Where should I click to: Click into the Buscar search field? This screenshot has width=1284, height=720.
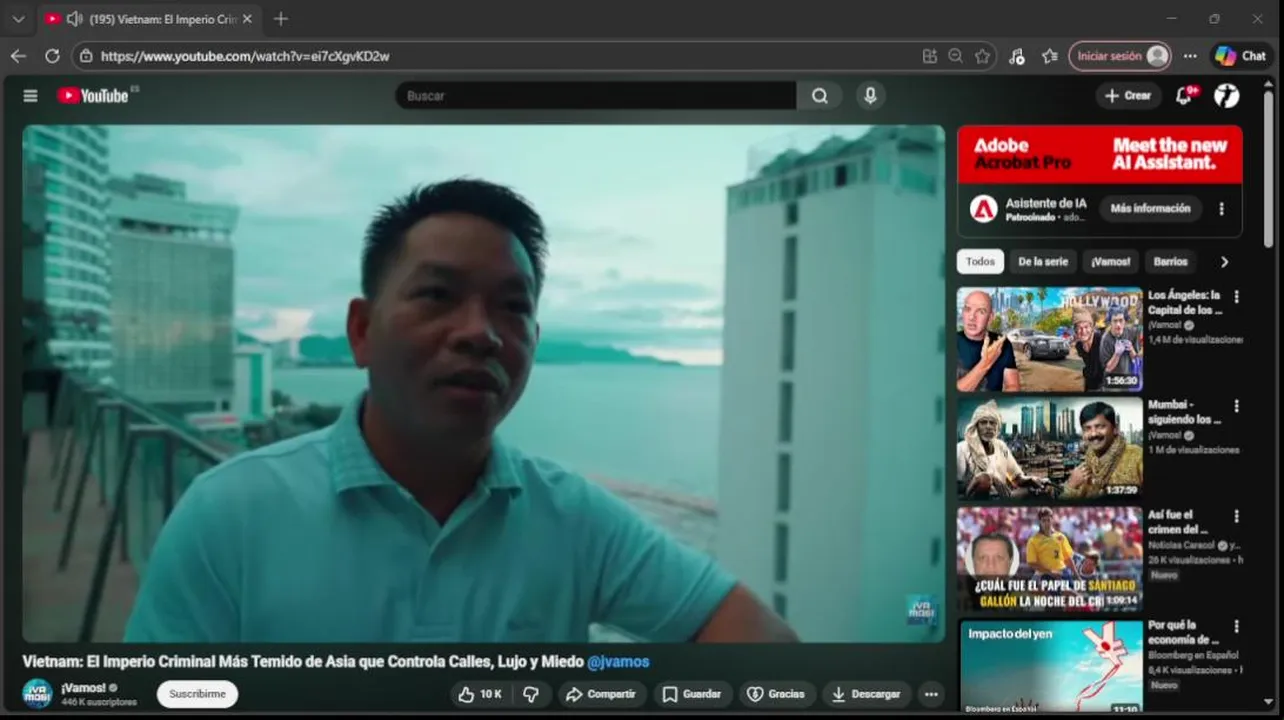click(596, 96)
